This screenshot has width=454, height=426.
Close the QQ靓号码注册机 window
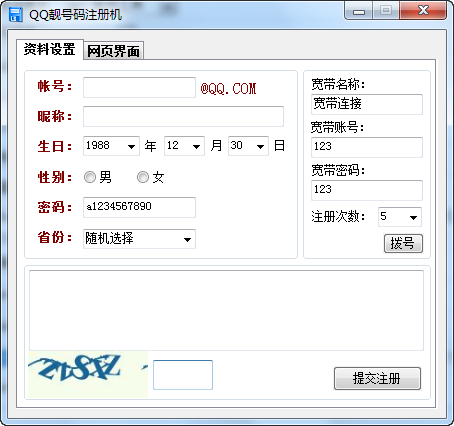click(x=423, y=10)
